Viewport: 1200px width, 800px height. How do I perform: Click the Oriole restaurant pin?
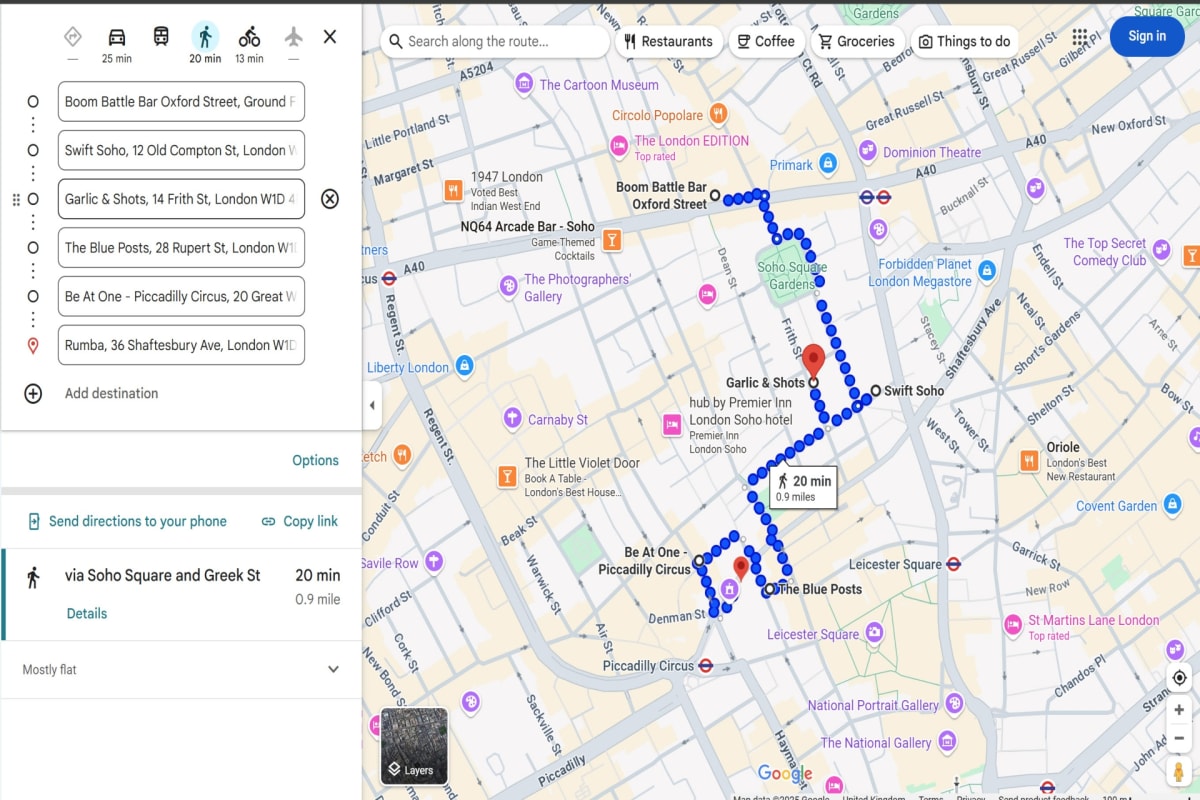(1029, 460)
